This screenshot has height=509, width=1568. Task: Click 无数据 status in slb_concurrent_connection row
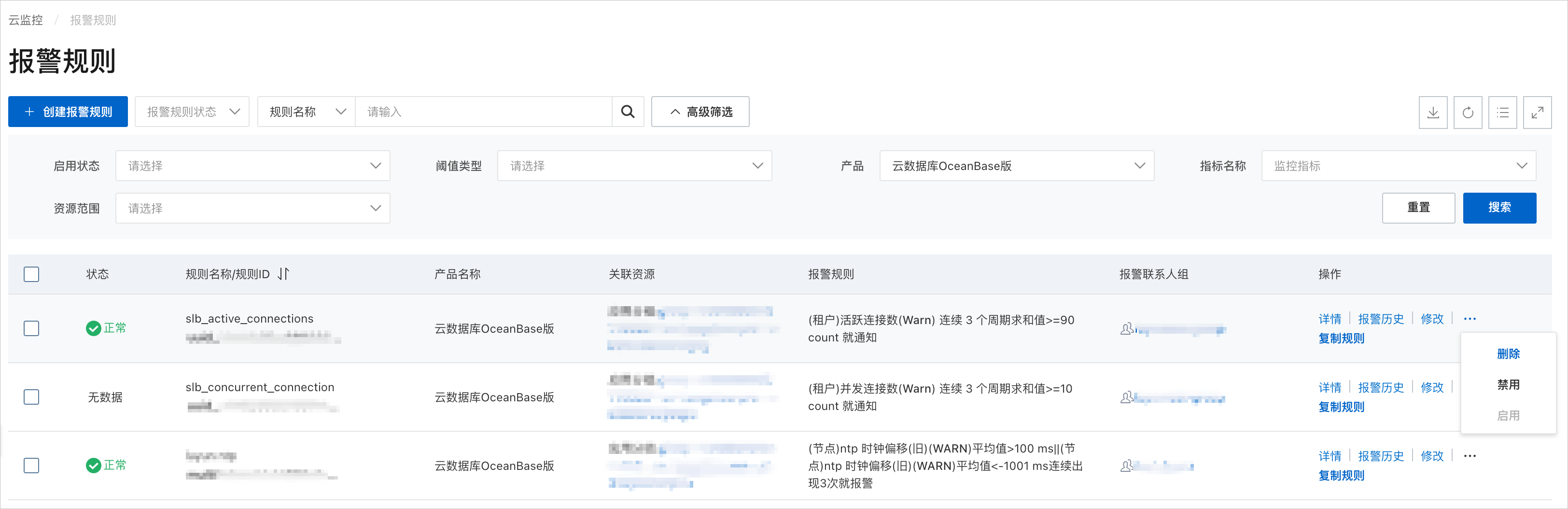pos(105,397)
